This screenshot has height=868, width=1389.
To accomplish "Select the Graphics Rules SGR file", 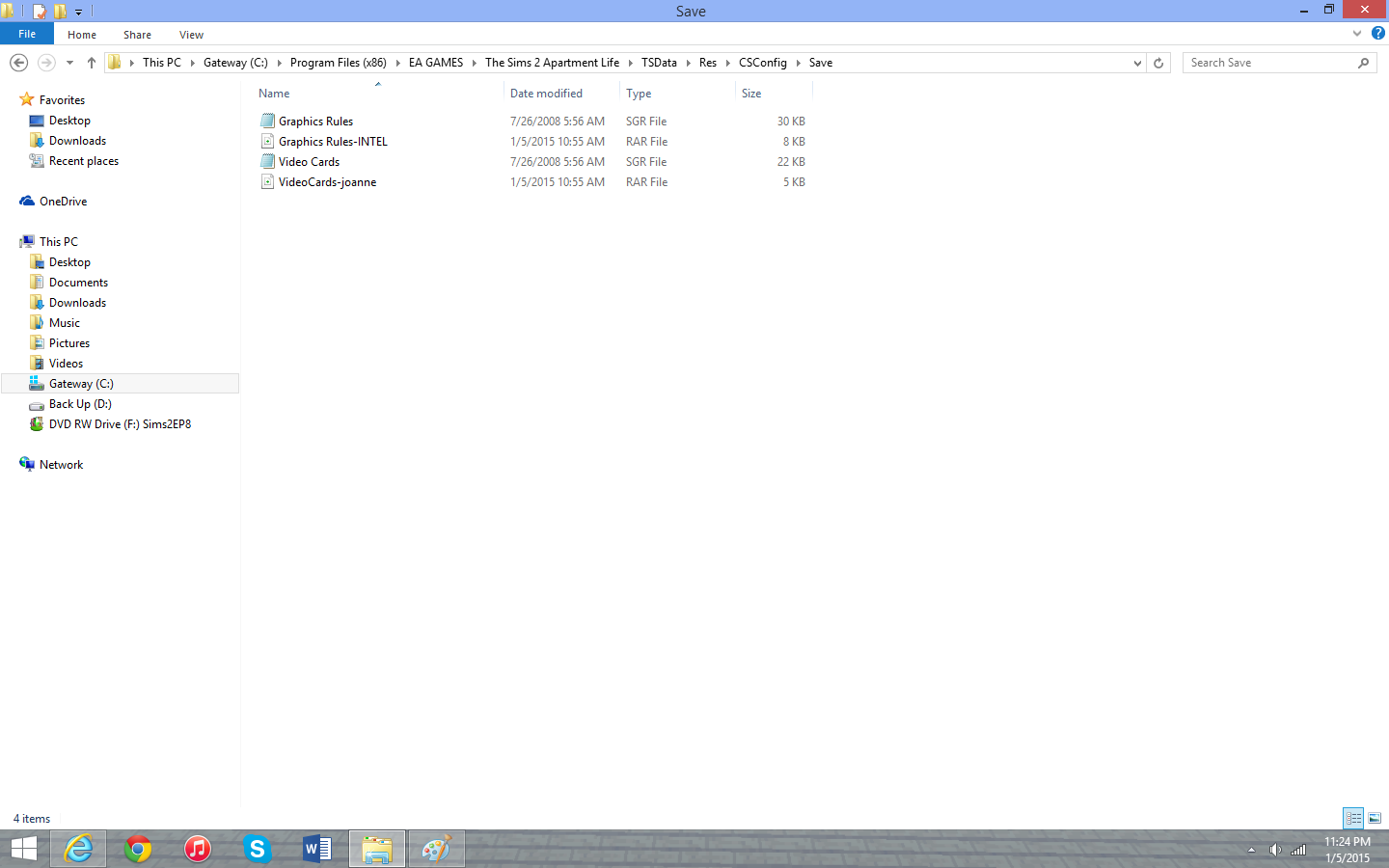I will (315, 122).
